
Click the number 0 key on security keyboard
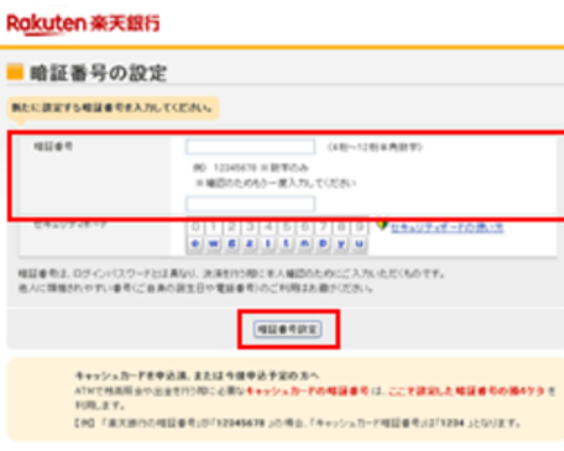pyautogui.click(x=195, y=228)
